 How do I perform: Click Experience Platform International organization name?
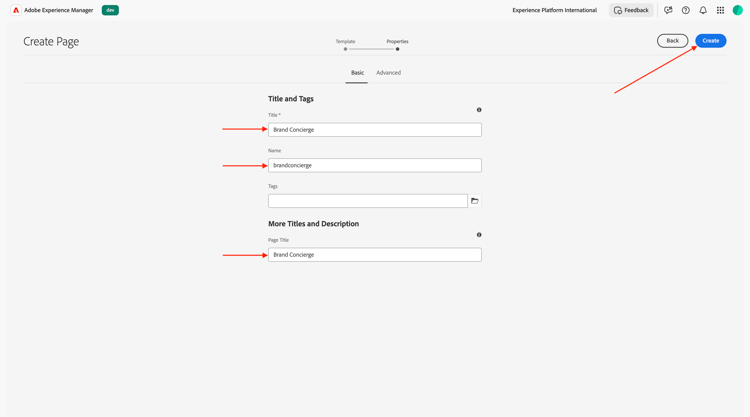click(x=554, y=10)
